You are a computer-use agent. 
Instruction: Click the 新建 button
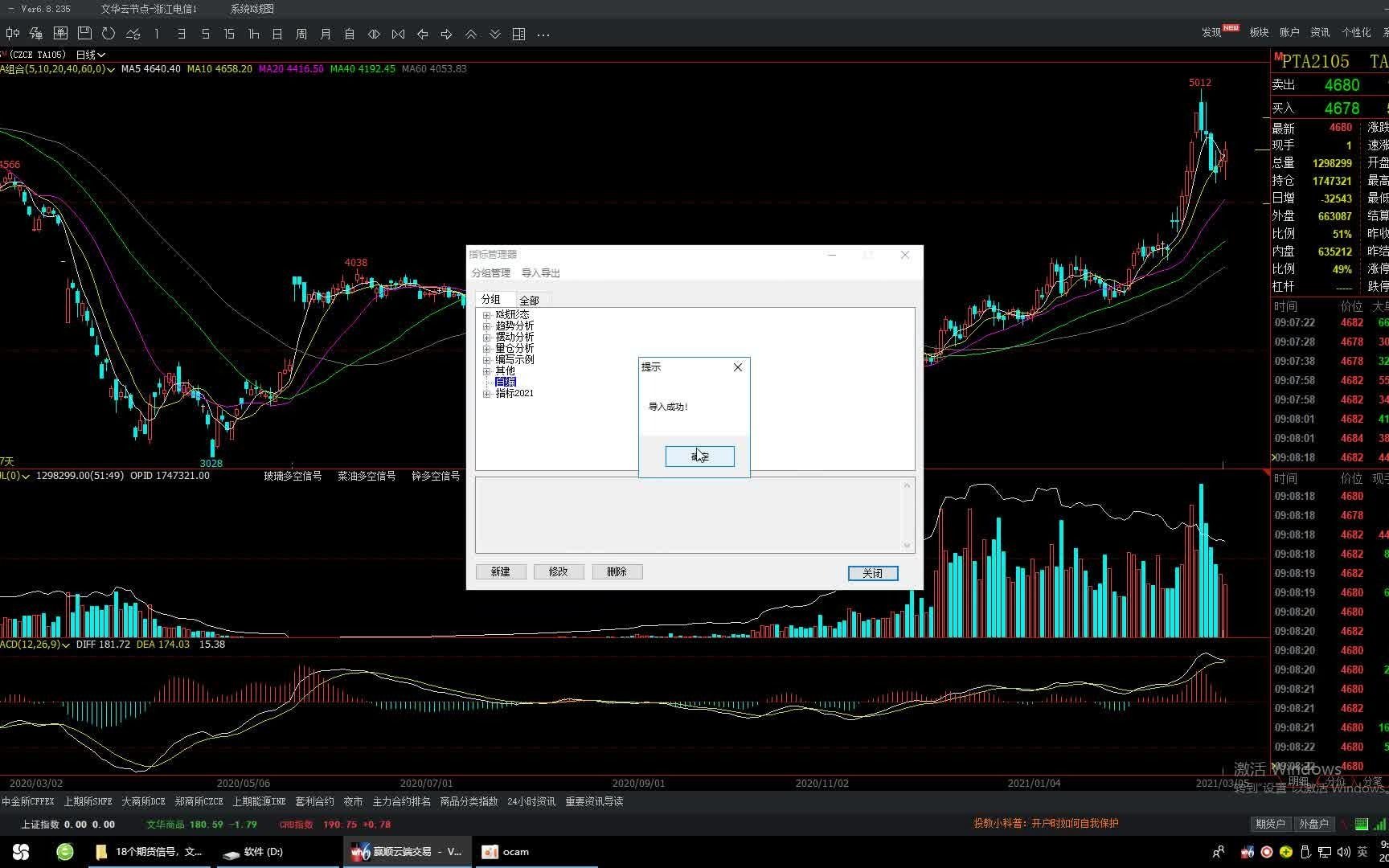coord(501,571)
